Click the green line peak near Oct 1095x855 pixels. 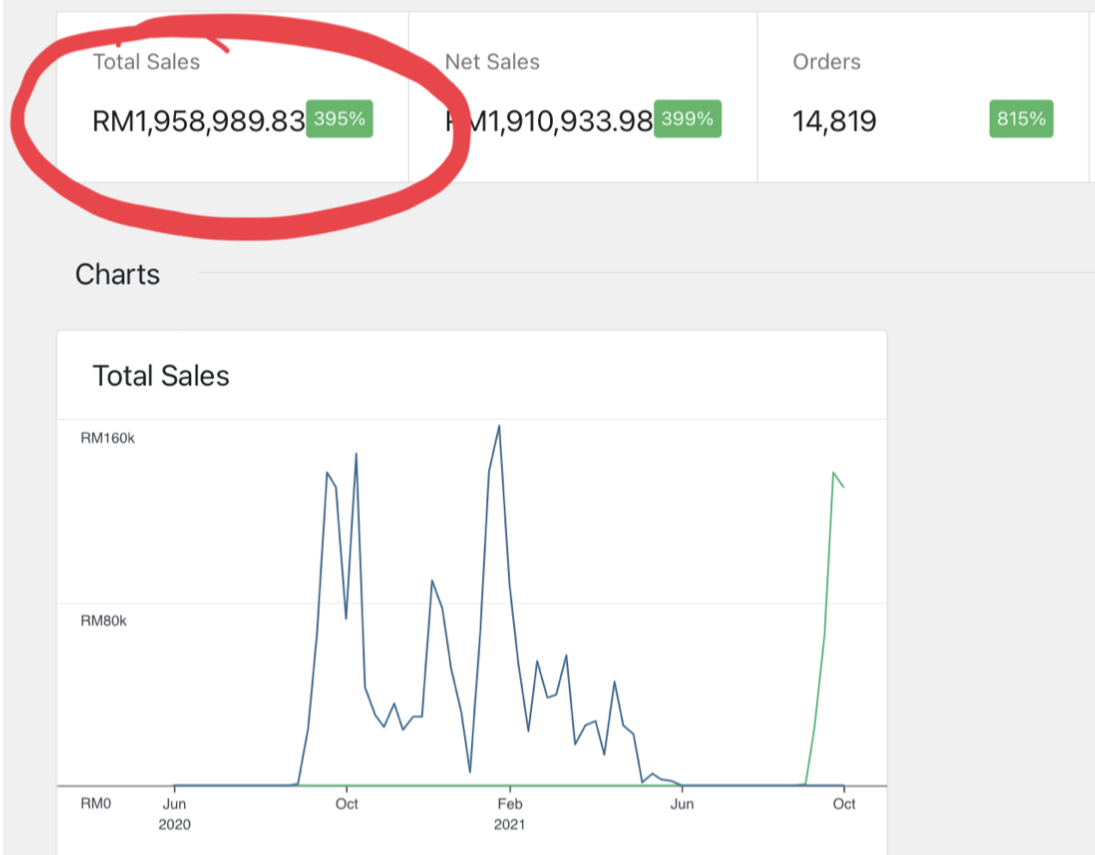[833, 474]
